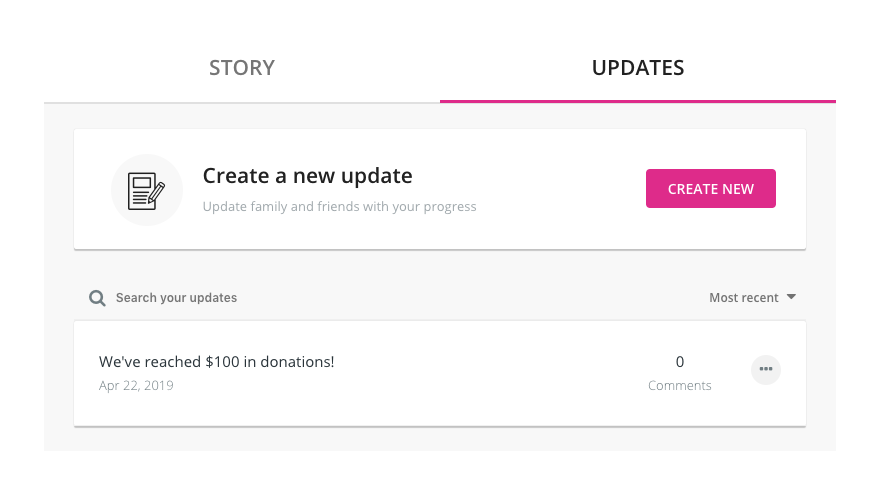Image resolution: width=886 pixels, height=485 pixels.
Task: Click the caret arrow next to Most recent
Action: pyautogui.click(x=791, y=297)
